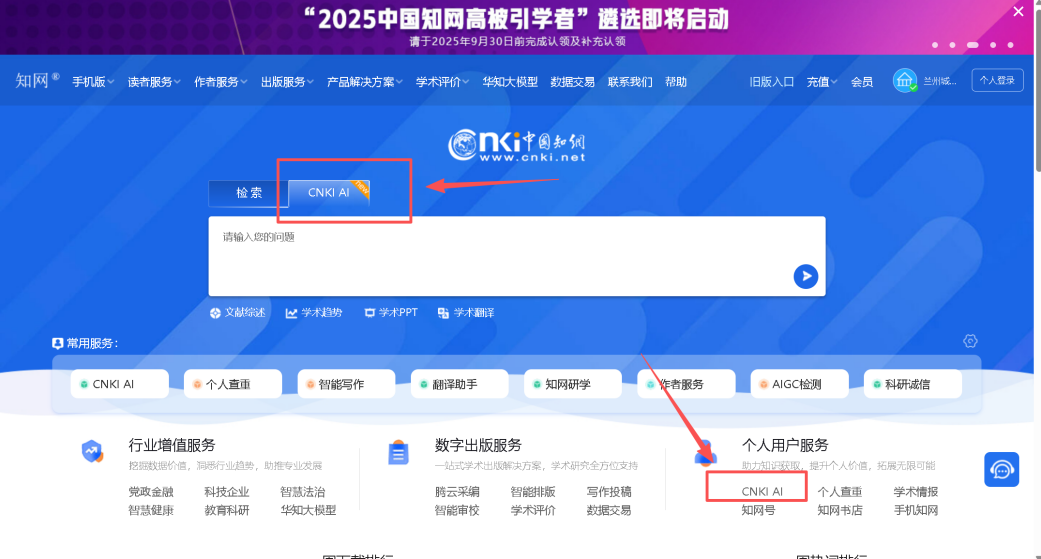Expand the 读者服务 dropdown menu

154,82
